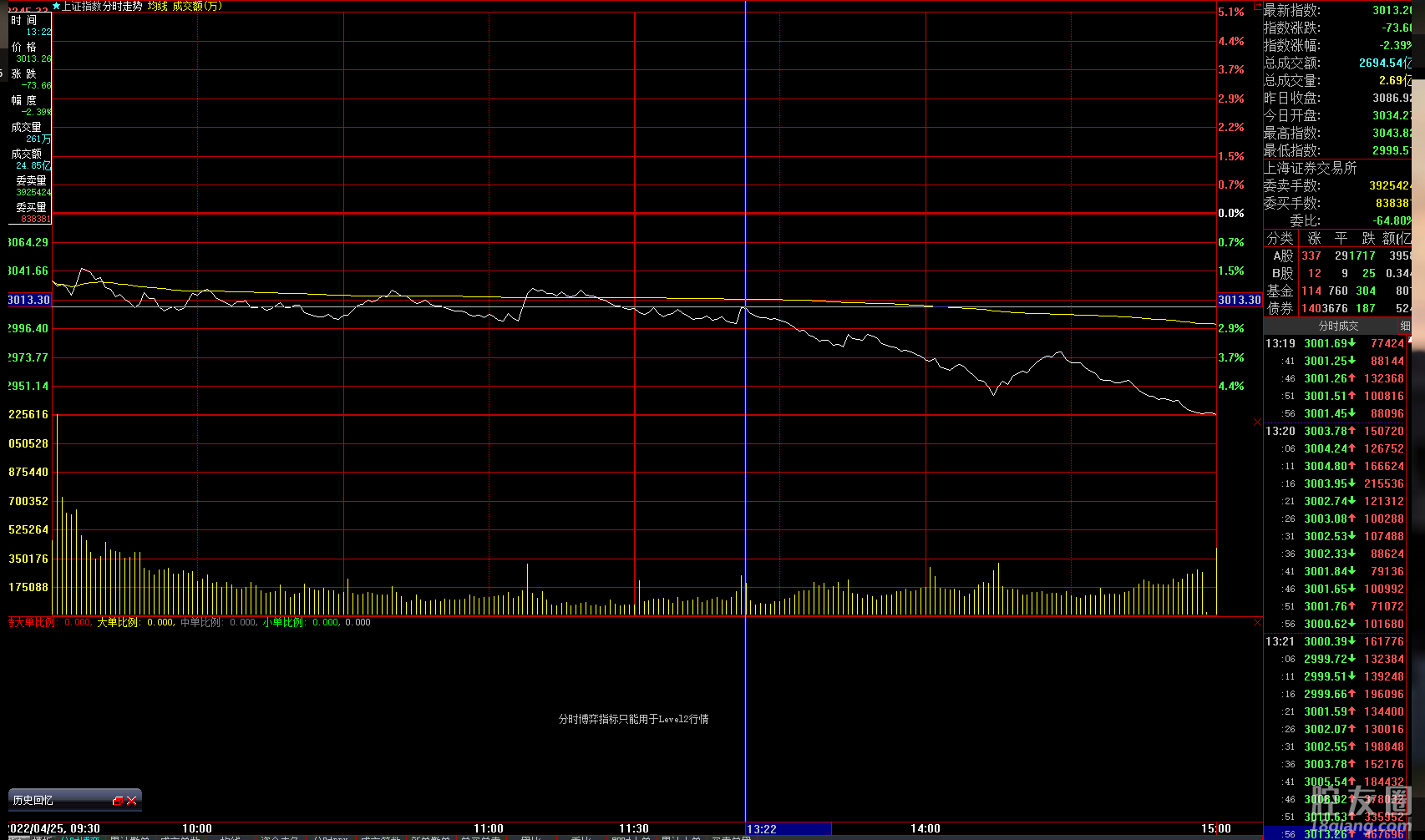1425x840 pixels.
Task: Click the 上海证券交易所 heading in quote panel
Action: (1310, 168)
